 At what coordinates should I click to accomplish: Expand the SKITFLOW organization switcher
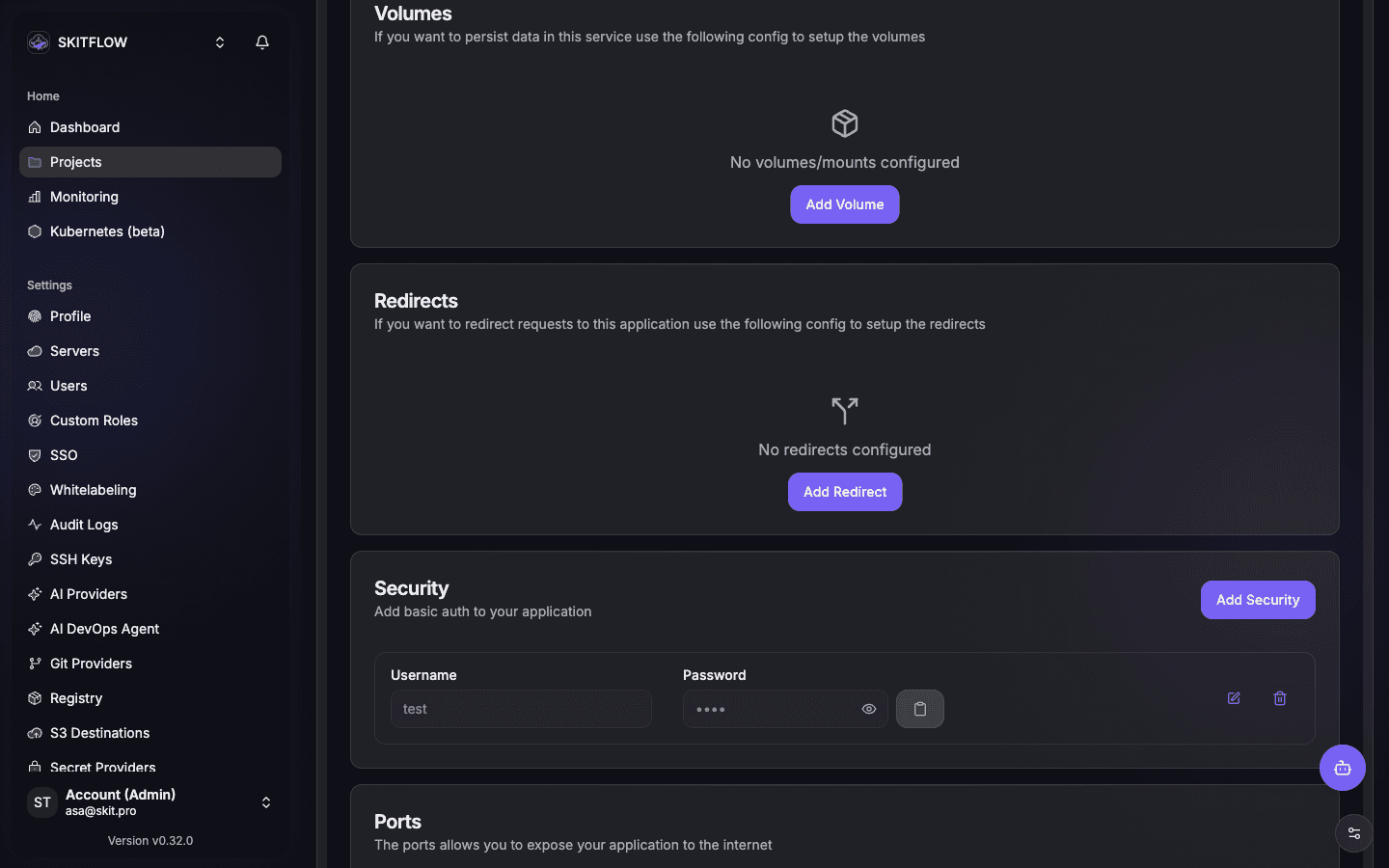(x=220, y=42)
